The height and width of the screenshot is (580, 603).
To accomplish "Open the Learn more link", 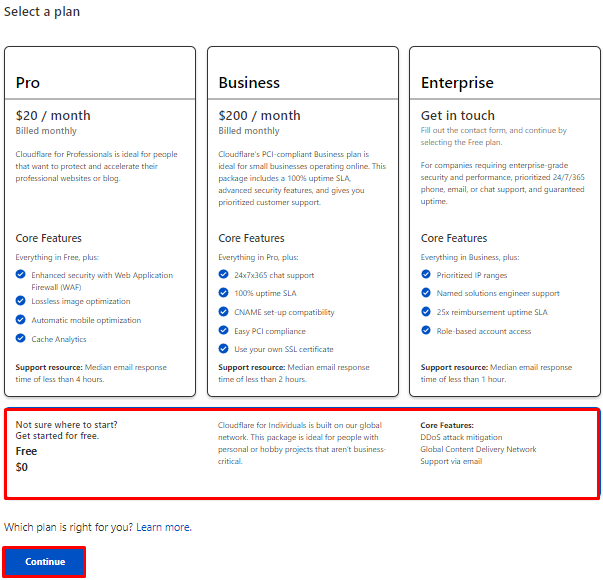I will tap(164, 527).
